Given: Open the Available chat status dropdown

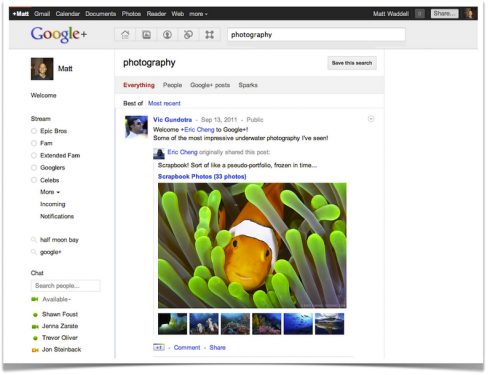Looking at the screenshot, I should coord(57,299).
